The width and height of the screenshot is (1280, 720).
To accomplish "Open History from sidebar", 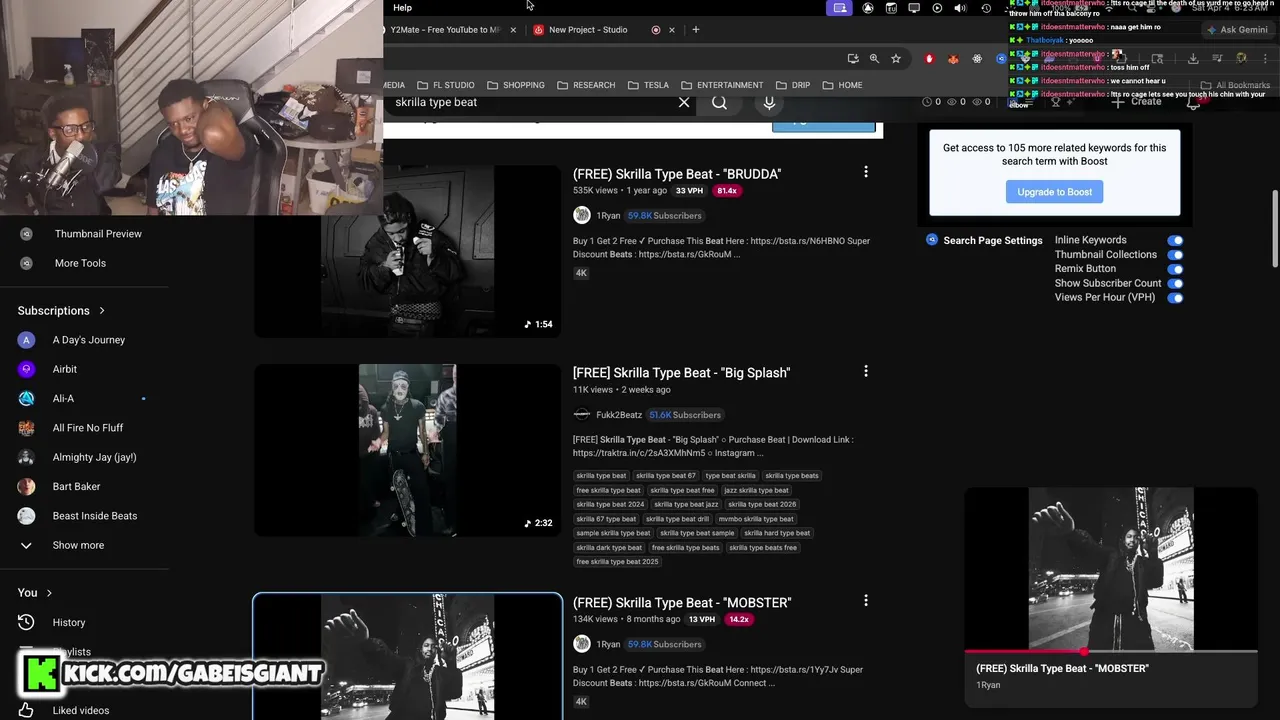I will click(69, 622).
